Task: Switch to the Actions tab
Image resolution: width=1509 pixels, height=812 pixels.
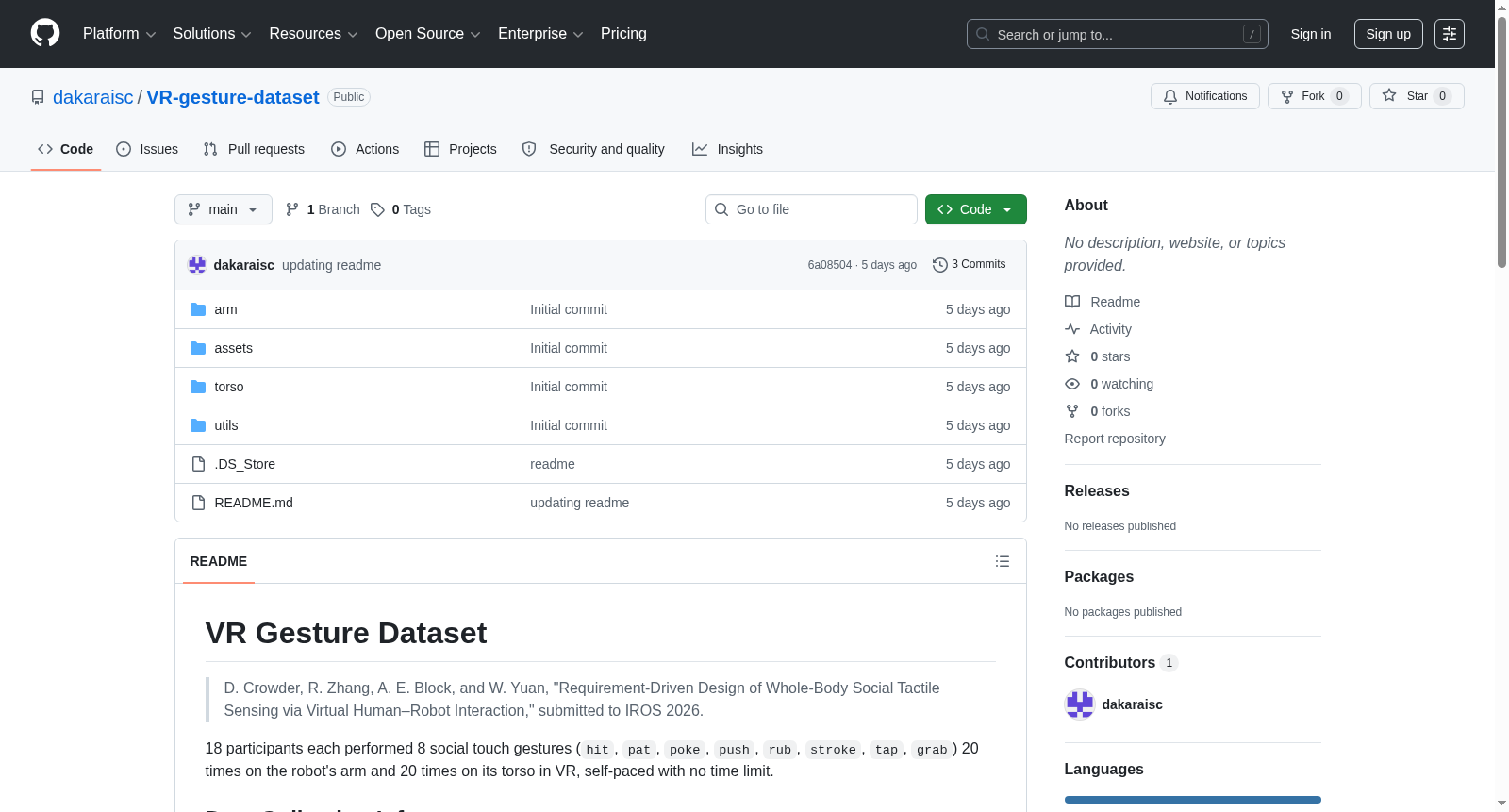Action: coord(365,149)
